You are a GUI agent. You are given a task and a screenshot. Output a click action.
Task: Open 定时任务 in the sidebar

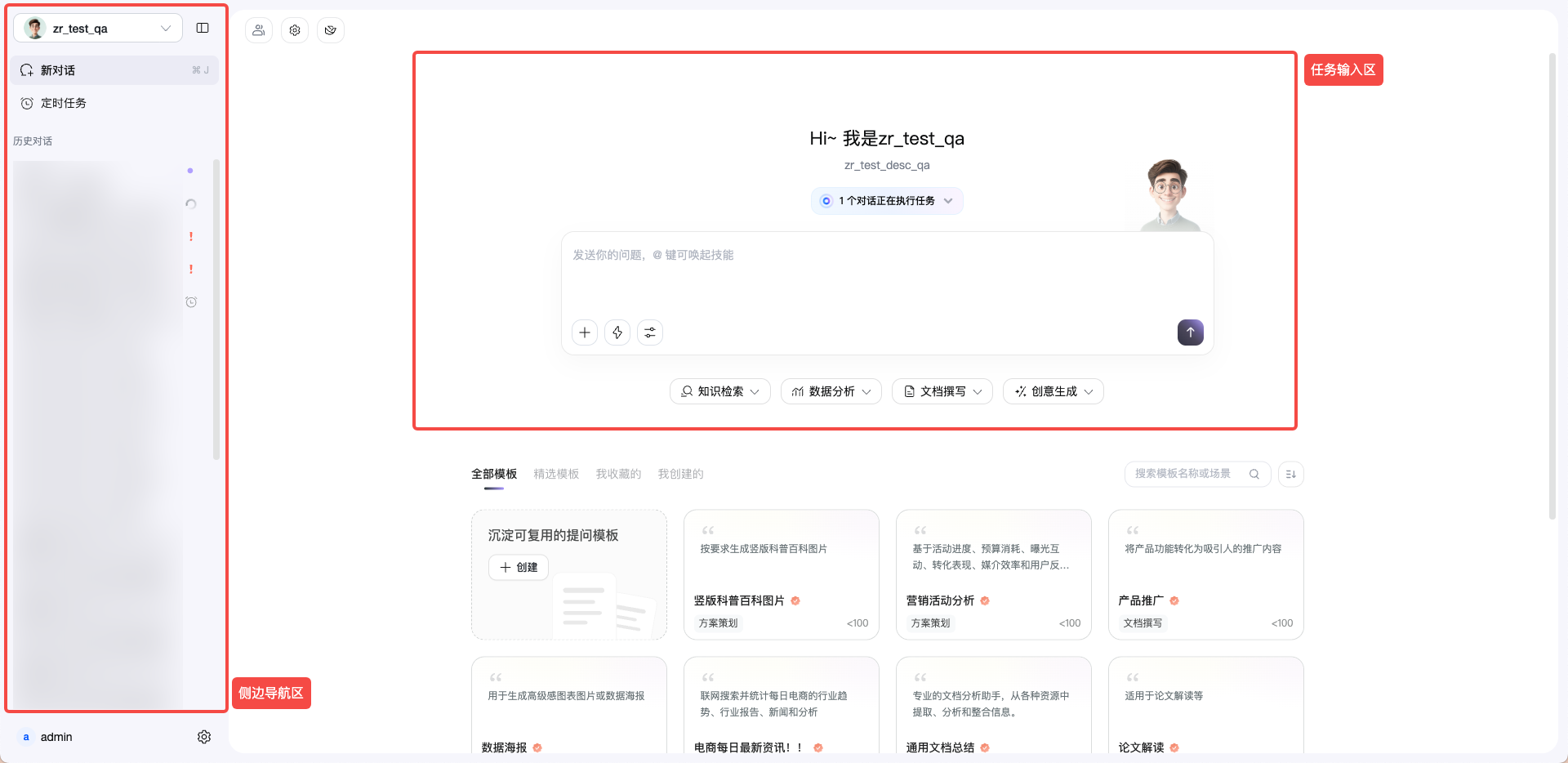pyautogui.click(x=114, y=103)
